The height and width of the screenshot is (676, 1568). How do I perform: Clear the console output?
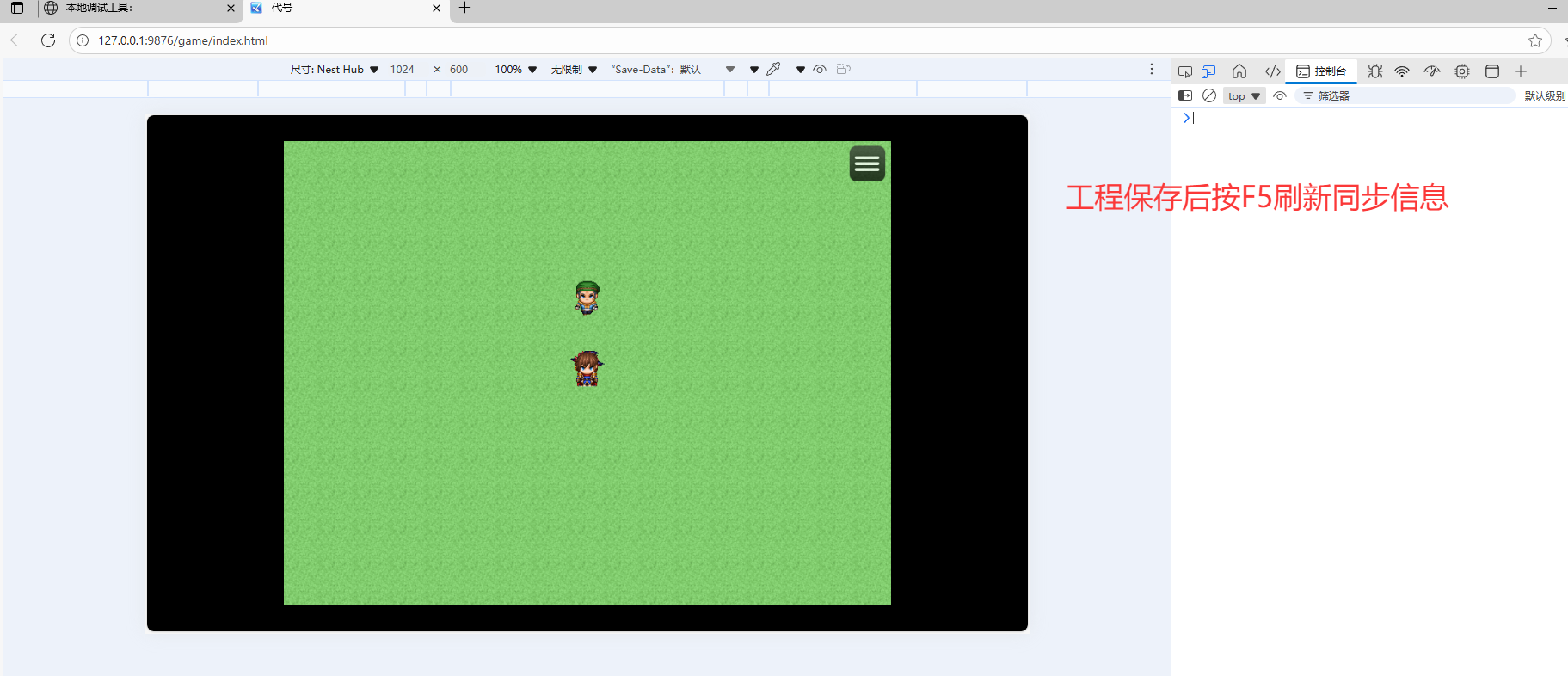(x=1209, y=95)
